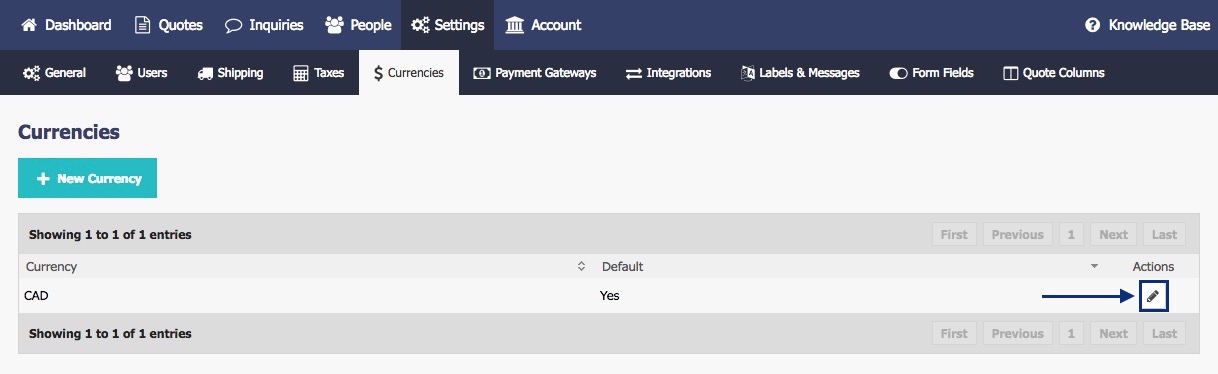Open the Quote Columns tab

pos(1053,73)
